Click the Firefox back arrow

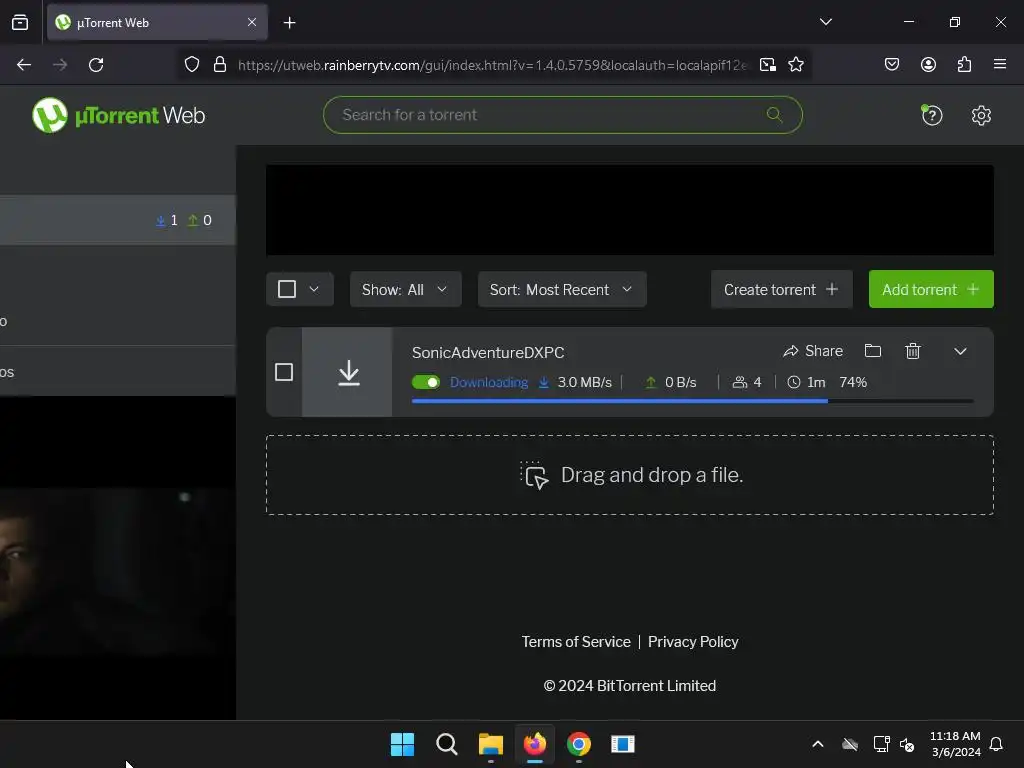(24, 65)
